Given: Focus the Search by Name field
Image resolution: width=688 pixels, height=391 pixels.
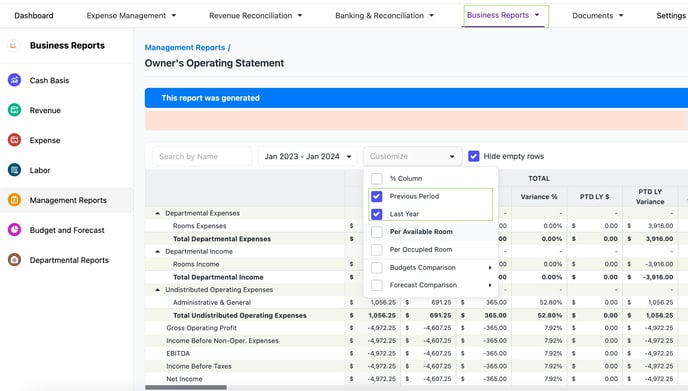Looking at the screenshot, I should [202, 156].
